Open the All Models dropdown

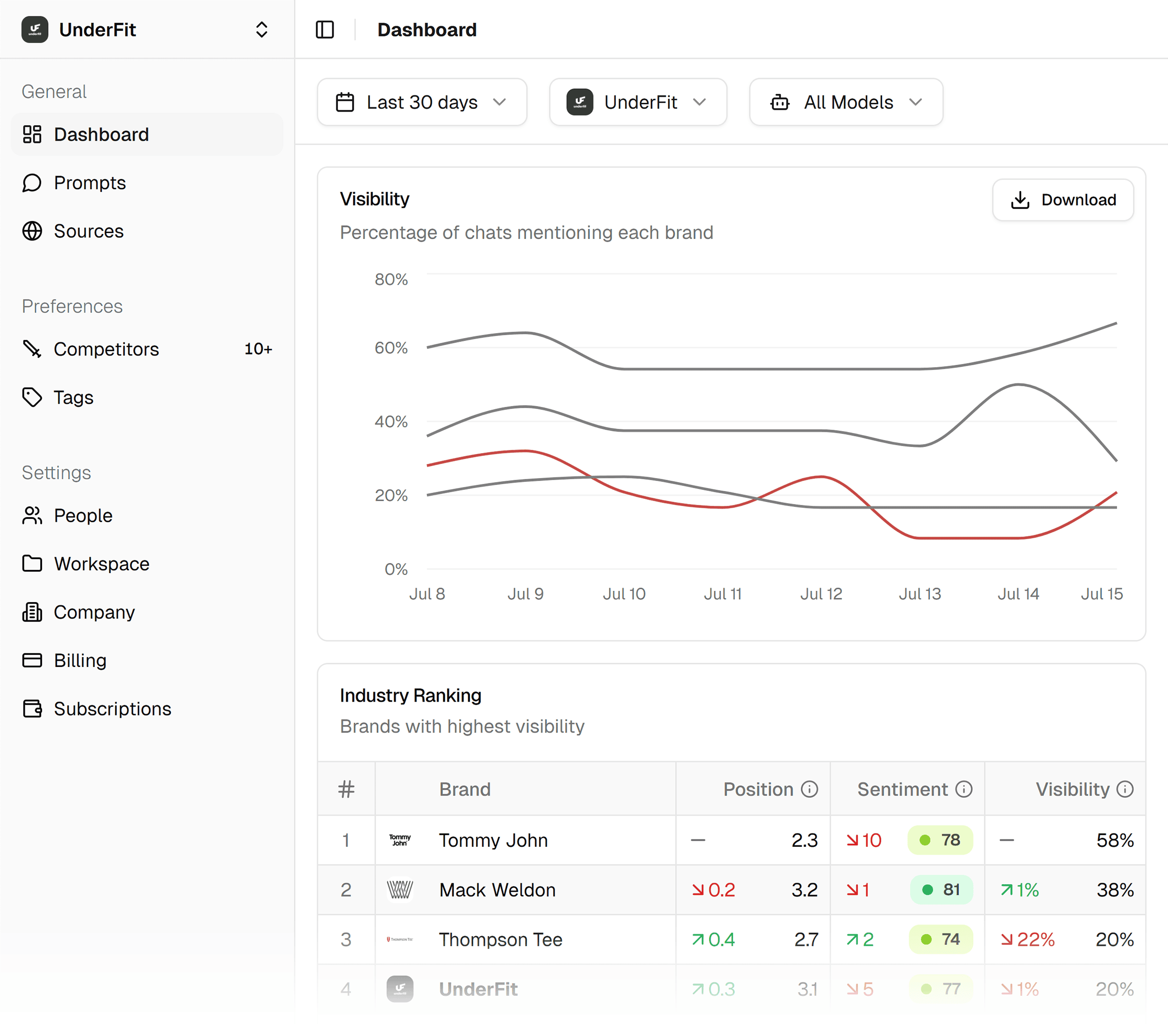tap(846, 102)
